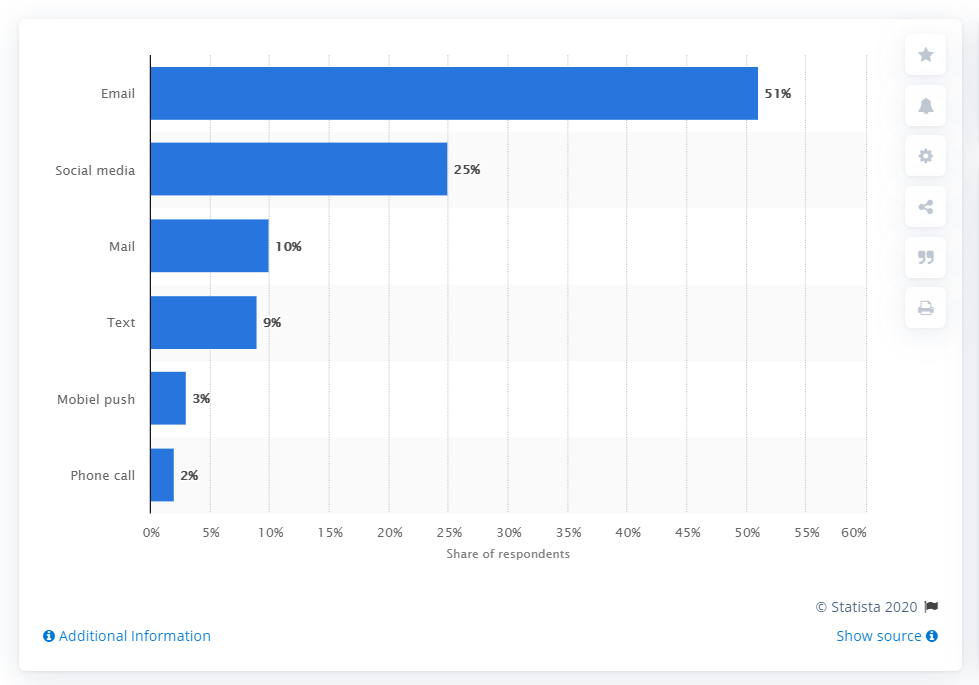The height and width of the screenshot is (685, 979).
Task: Click the Mobiel push bar showing 3%
Action: pyautogui.click(x=167, y=399)
